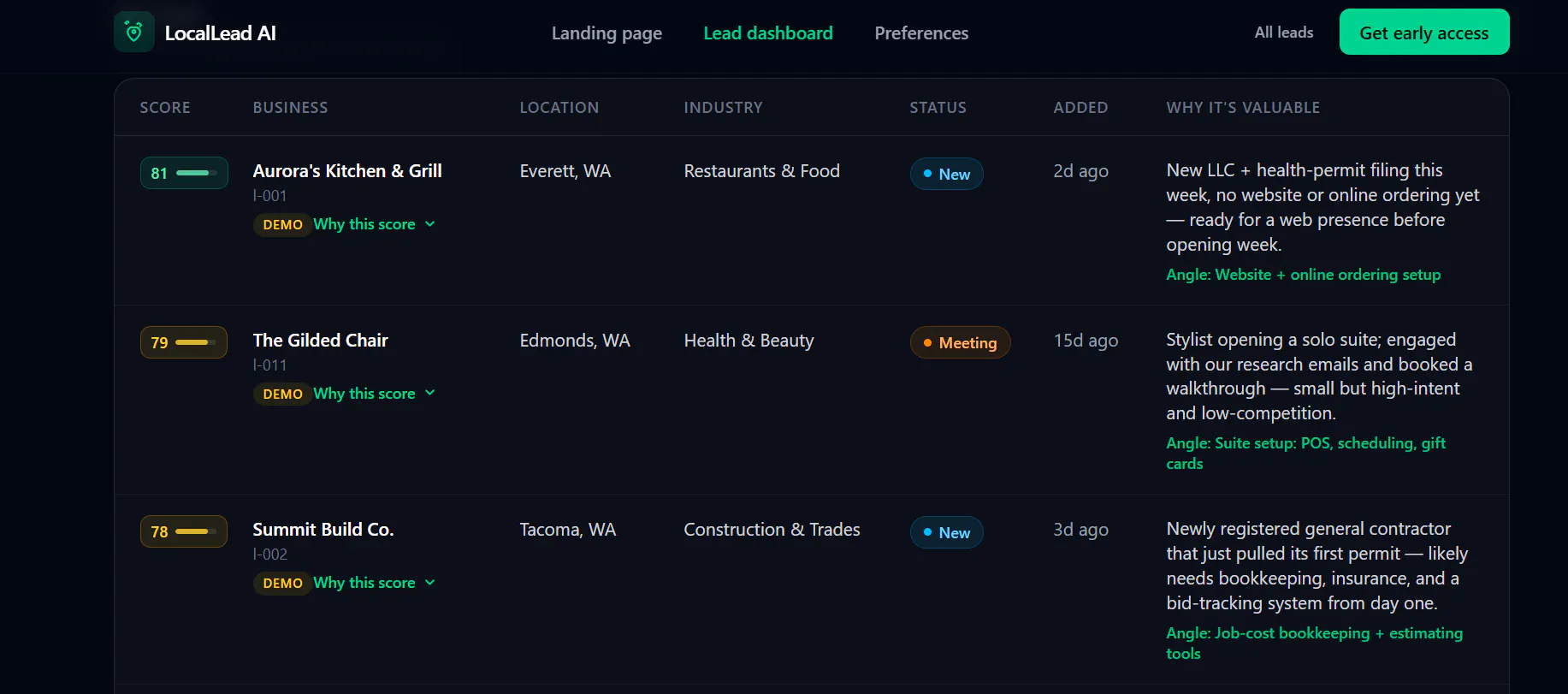
Task: Click the Get early access button
Action: pos(1424,33)
